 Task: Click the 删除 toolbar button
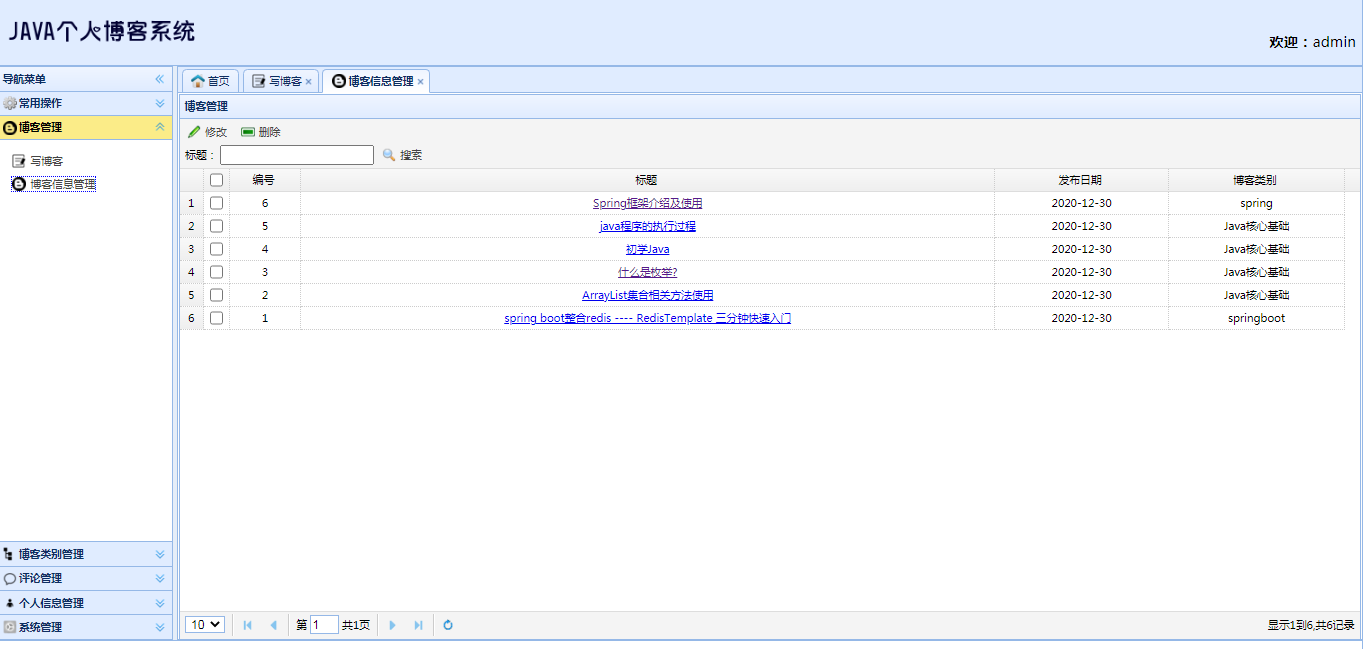261,132
